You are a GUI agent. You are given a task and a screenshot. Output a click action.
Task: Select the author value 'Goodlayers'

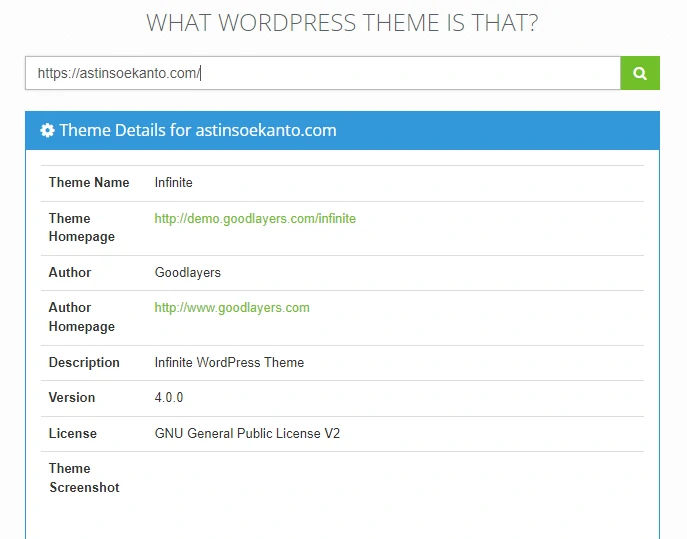click(x=188, y=273)
